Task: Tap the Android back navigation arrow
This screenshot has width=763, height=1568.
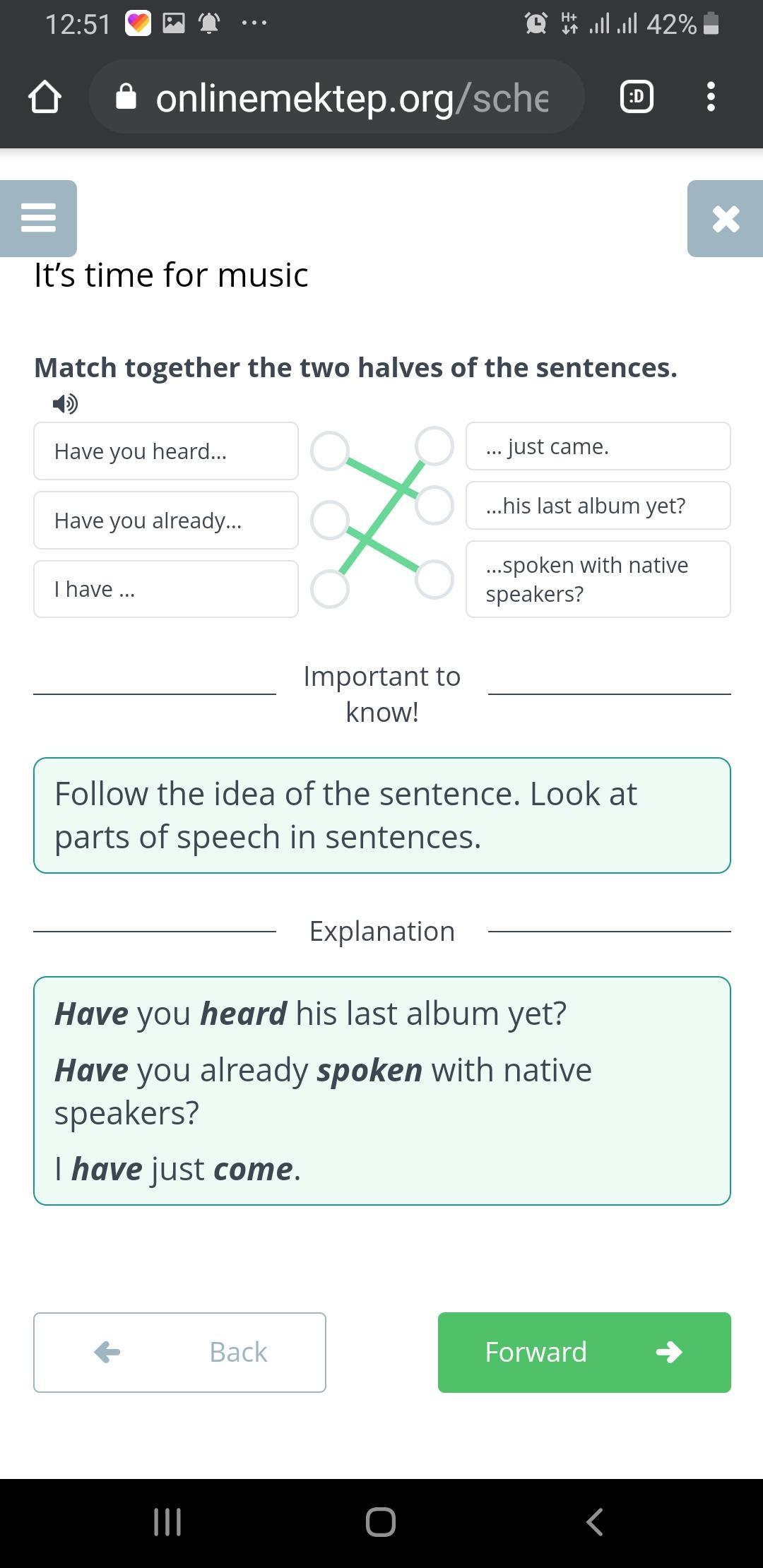Action: [595, 1521]
